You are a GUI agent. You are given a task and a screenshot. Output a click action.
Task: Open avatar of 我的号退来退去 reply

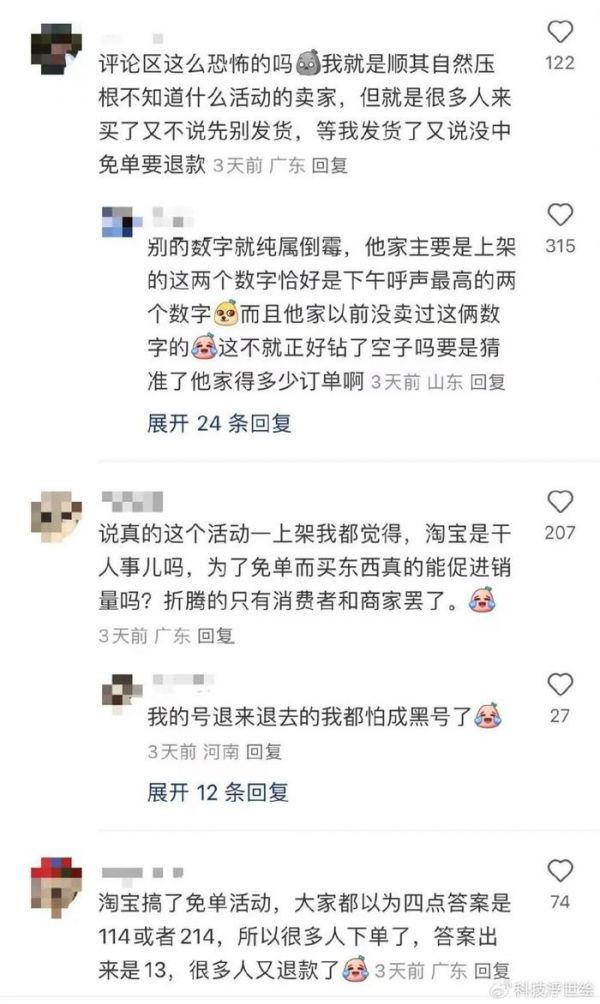pyautogui.click(x=122, y=693)
